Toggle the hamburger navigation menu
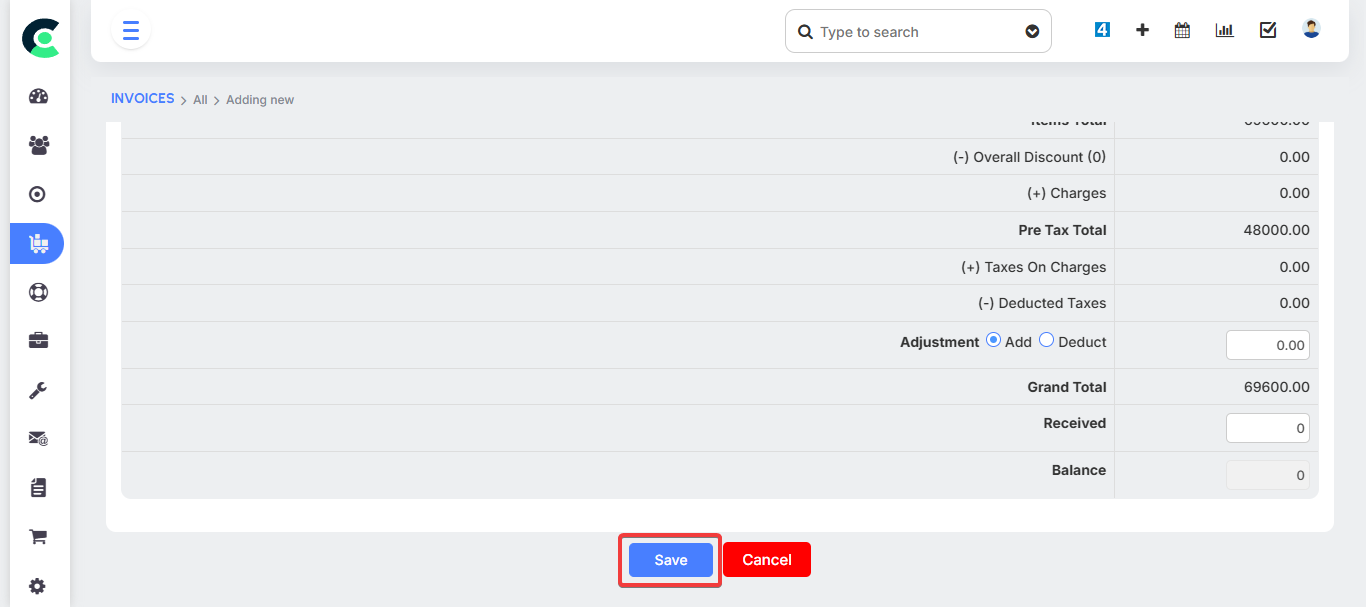This screenshot has height=607, width=1366. pos(130,30)
